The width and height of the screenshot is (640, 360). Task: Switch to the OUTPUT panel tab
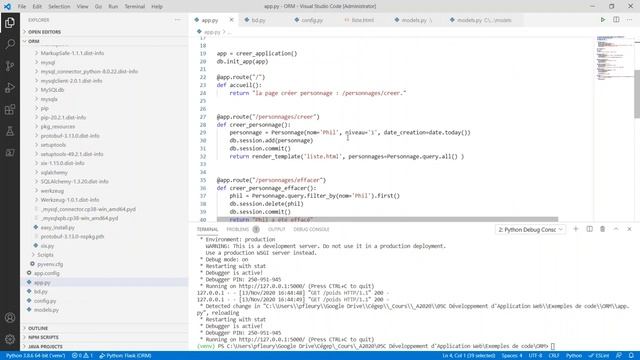(276, 229)
